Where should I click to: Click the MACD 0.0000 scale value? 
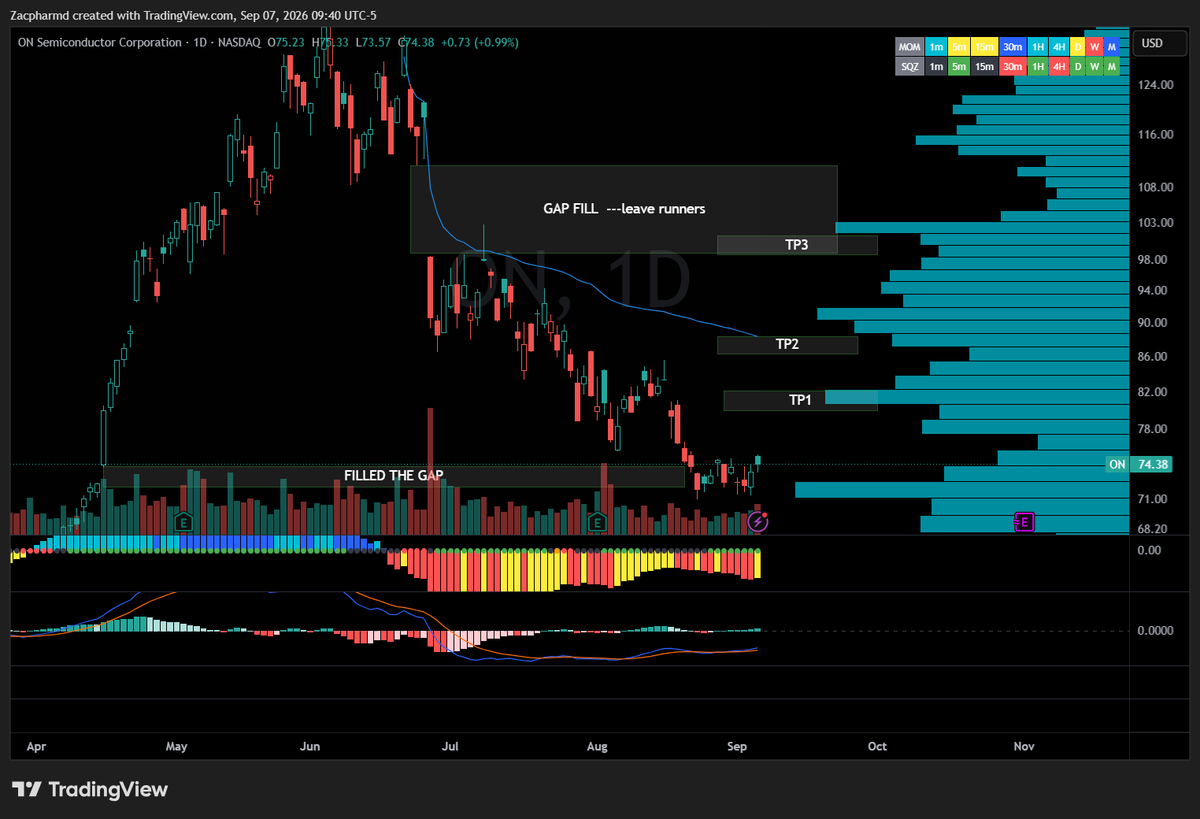(1154, 630)
